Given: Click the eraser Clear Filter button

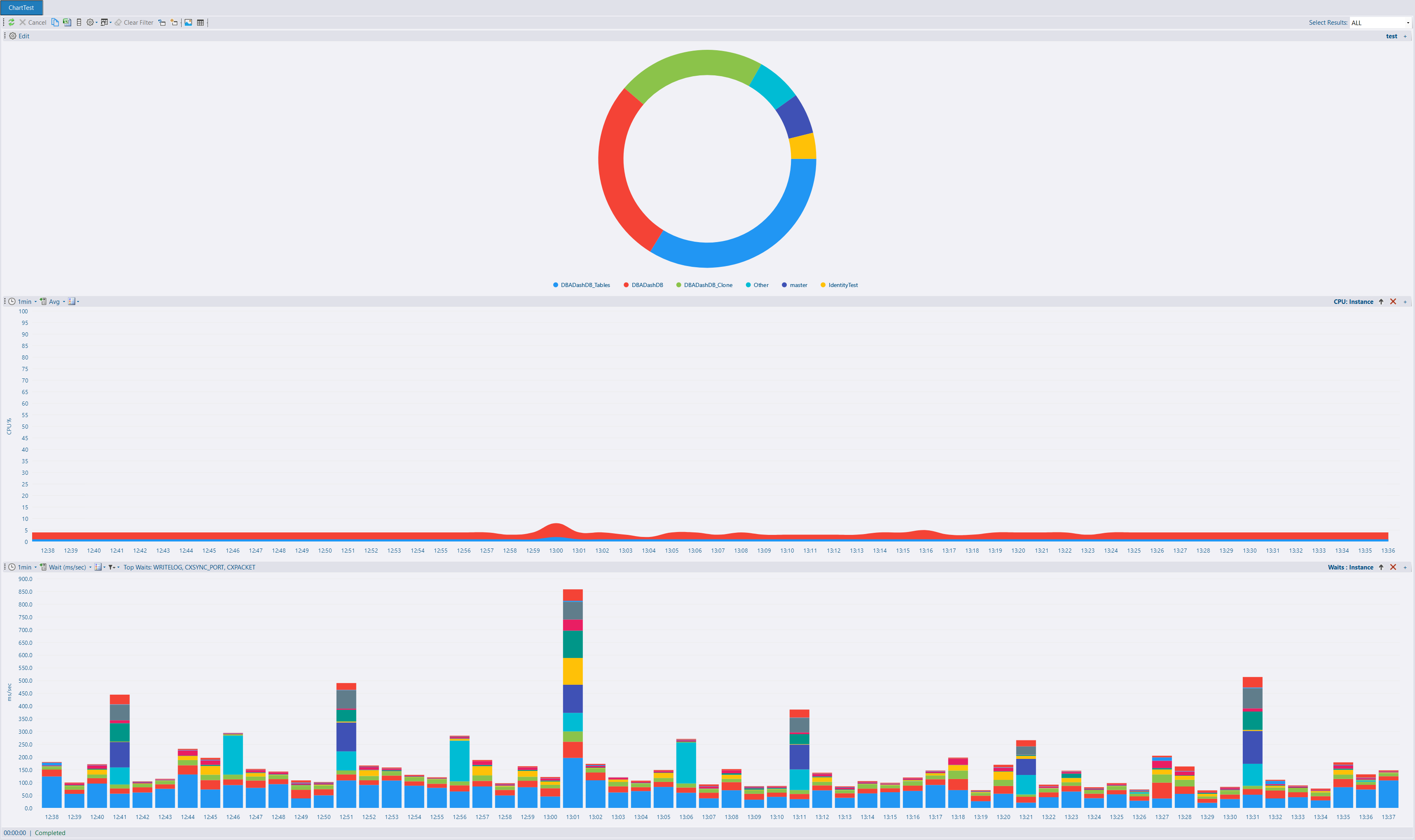Looking at the screenshot, I should [x=133, y=22].
